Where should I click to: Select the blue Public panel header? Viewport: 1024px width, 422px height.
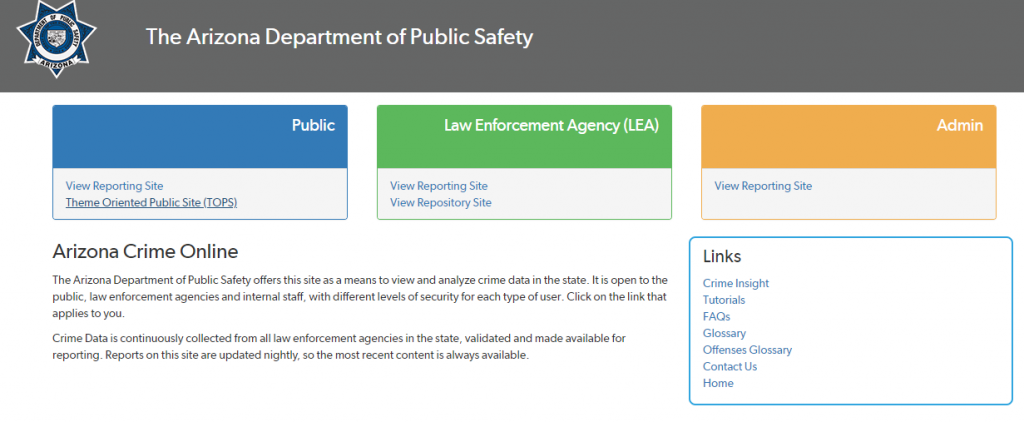click(x=200, y=136)
